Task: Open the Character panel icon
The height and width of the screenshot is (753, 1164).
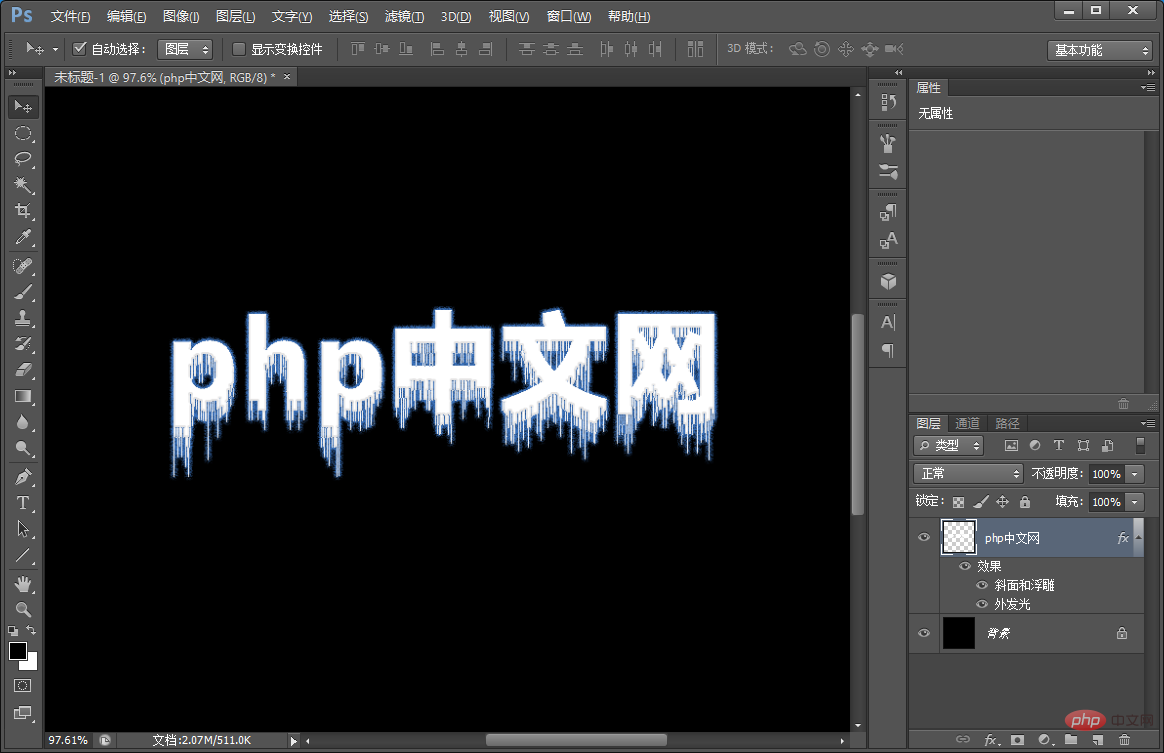Action: point(888,322)
